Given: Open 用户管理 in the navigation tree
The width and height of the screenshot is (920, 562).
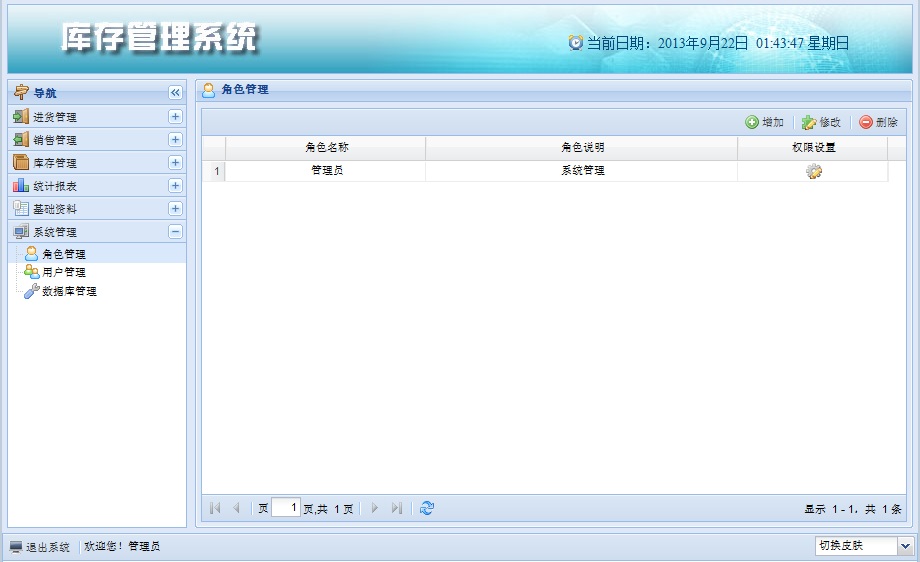Looking at the screenshot, I should 63,272.
